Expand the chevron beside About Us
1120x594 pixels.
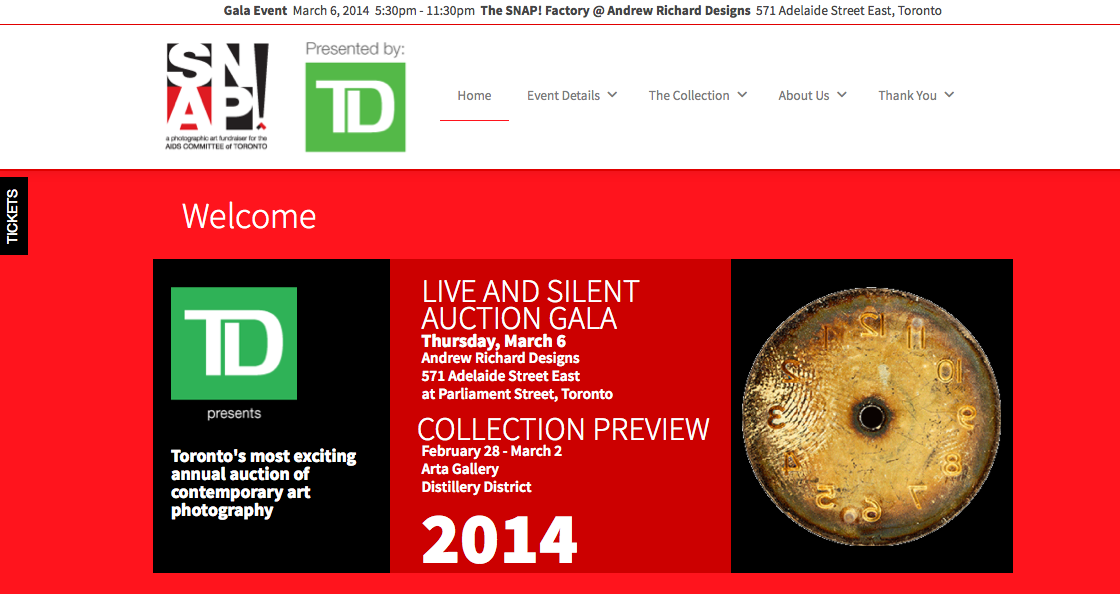(841, 94)
